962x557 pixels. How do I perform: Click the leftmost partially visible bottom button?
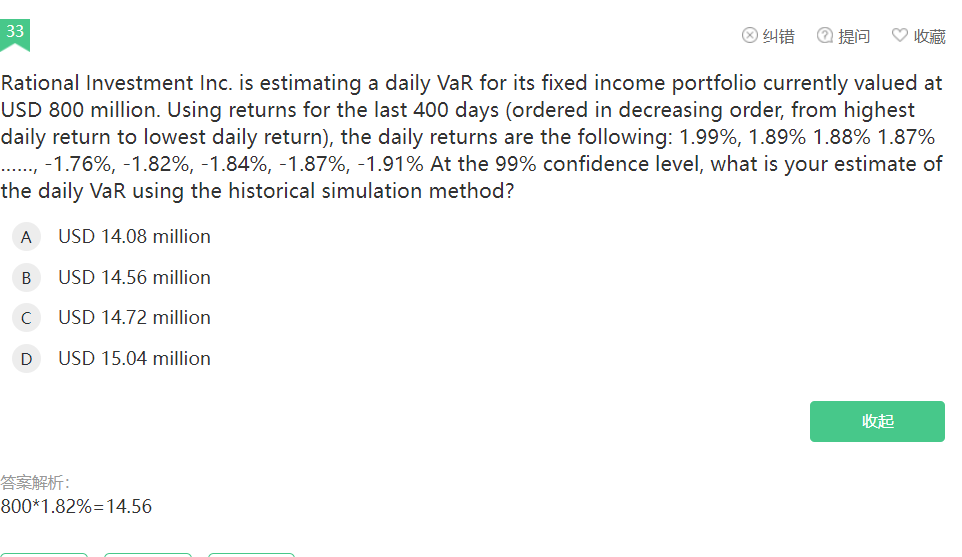coord(44,554)
